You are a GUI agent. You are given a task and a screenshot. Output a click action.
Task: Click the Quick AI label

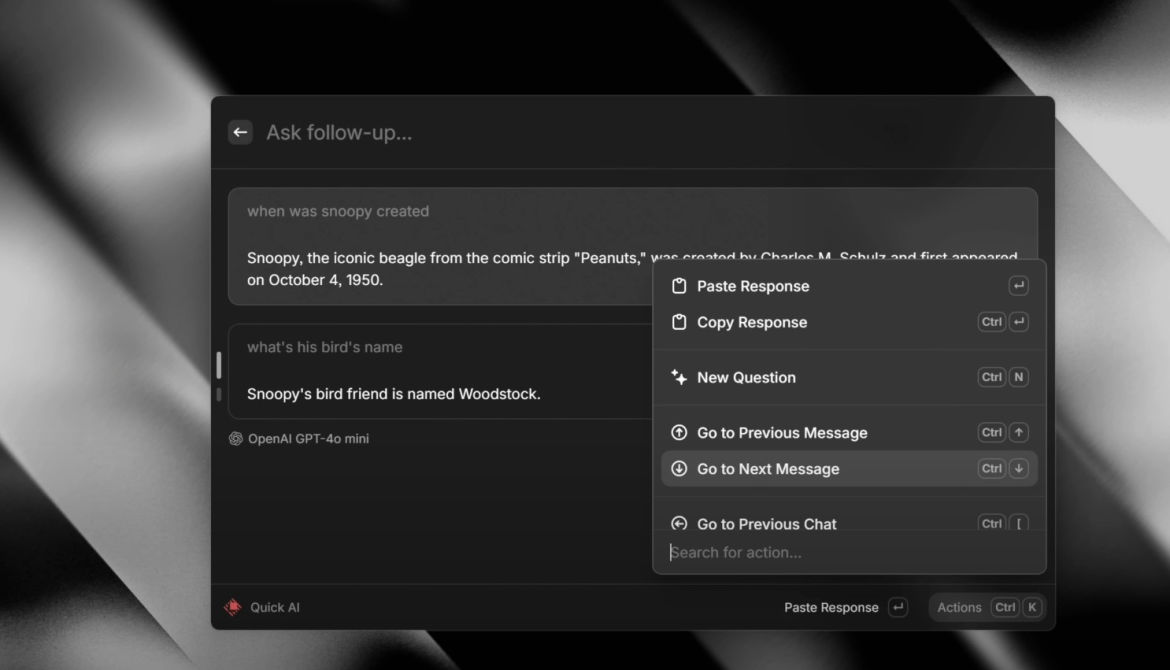(275, 607)
